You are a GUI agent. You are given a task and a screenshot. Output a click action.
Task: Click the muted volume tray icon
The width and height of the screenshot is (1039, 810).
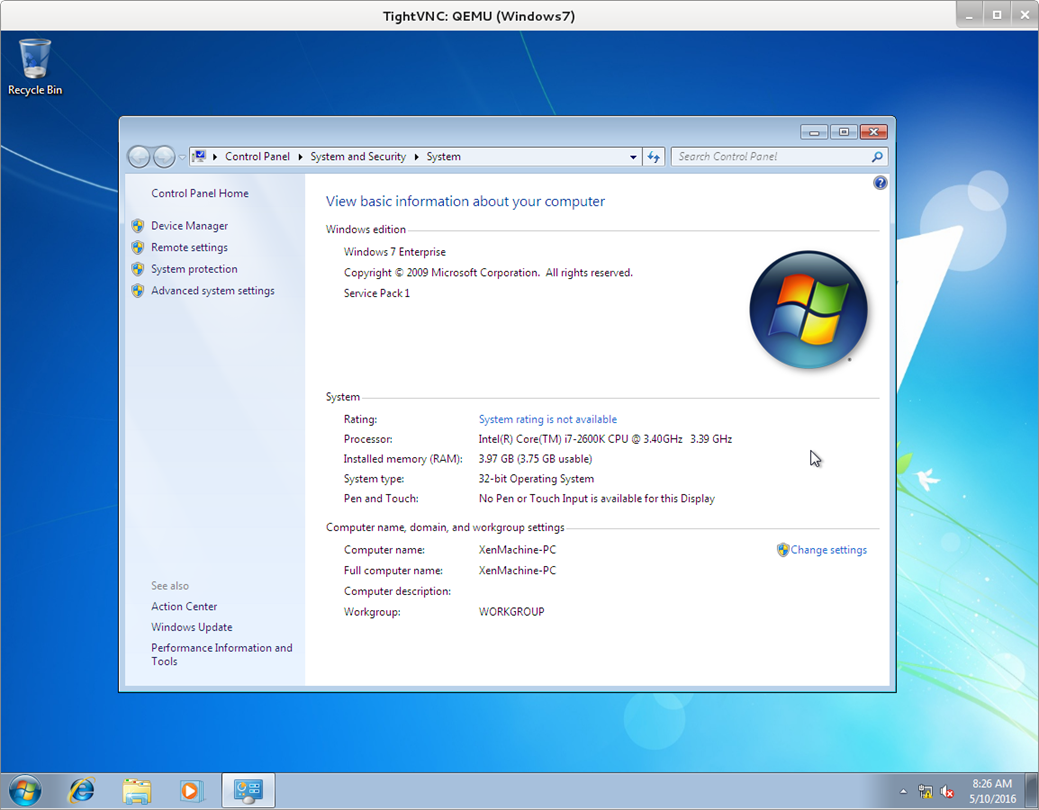pos(946,791)
